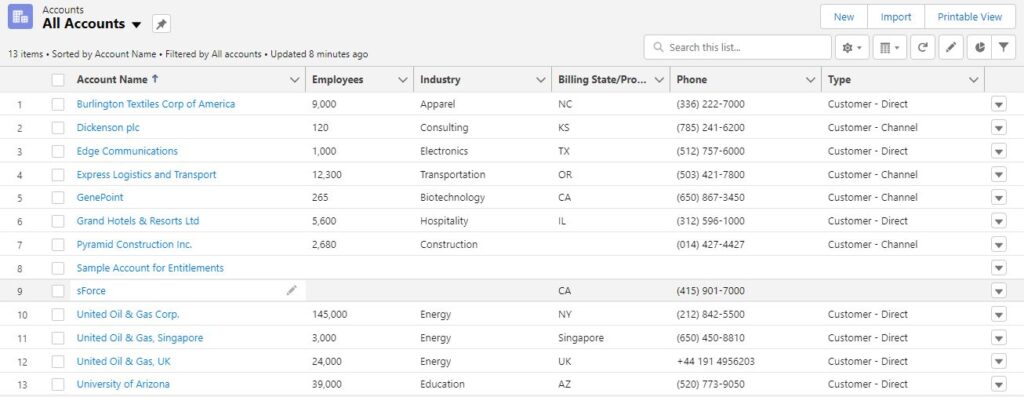Viewport: 1024px width, 397px height.
Task: Click the Search this list field
Action: pos(737,48)
